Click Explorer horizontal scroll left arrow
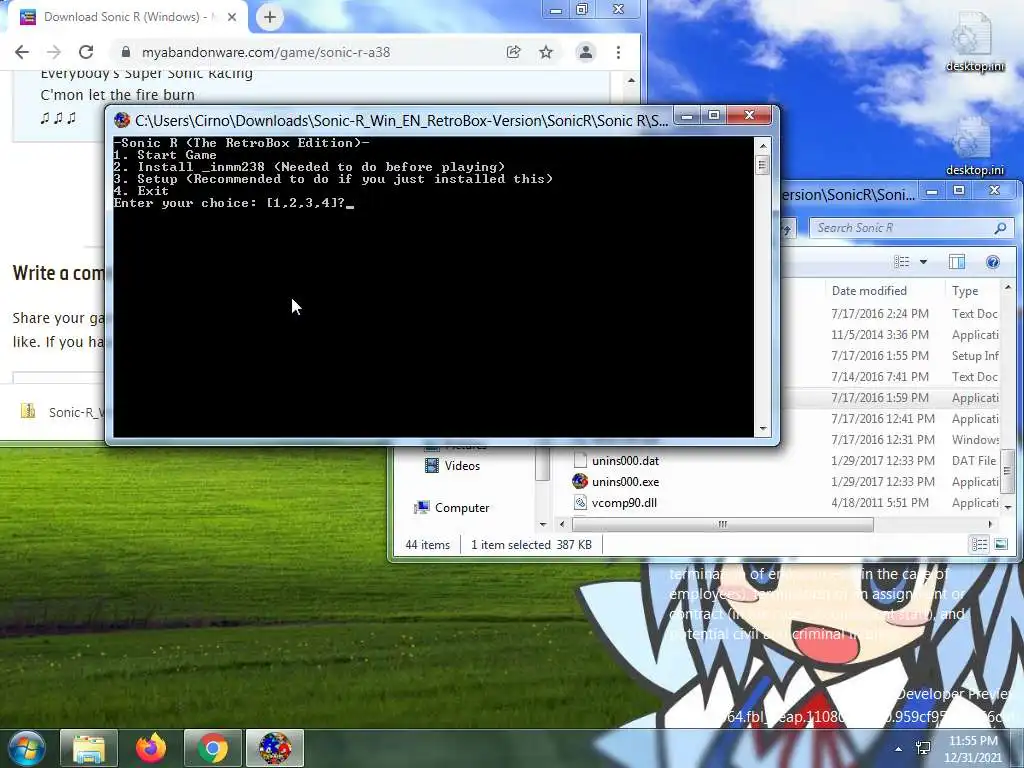The height and width of the screenshot is (768, 1024). click(562, 524)
